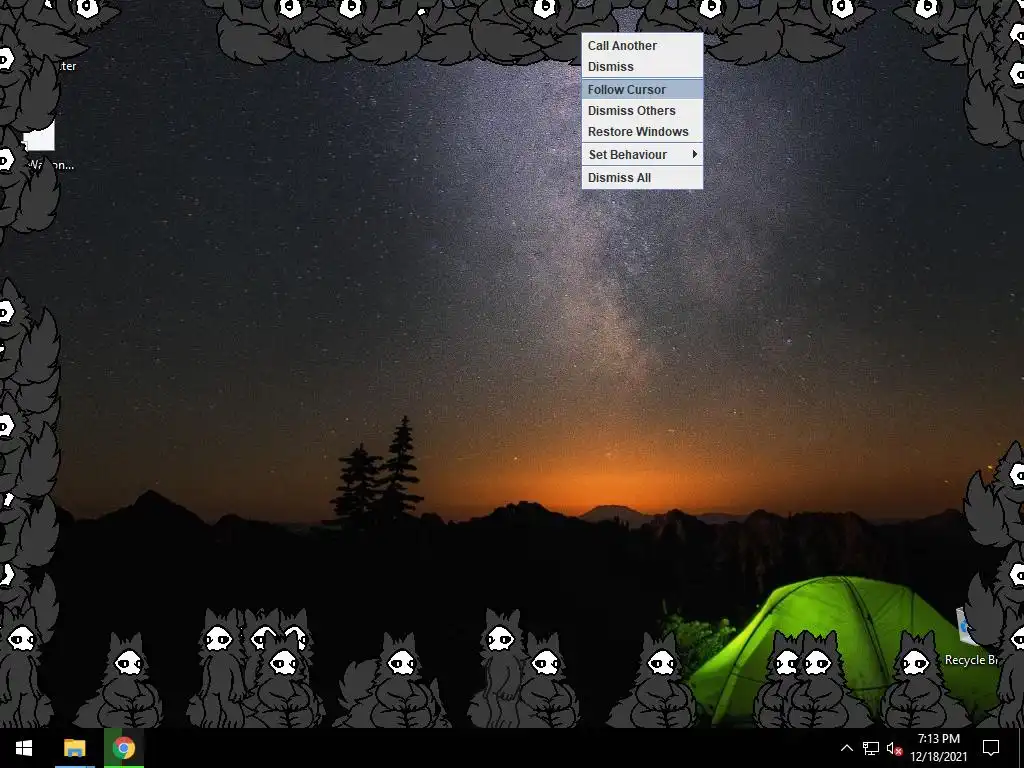This screenshot has width=1024, height=768.
Task: Click Dismiss All menu entry
Action: [x=642, y=178]
